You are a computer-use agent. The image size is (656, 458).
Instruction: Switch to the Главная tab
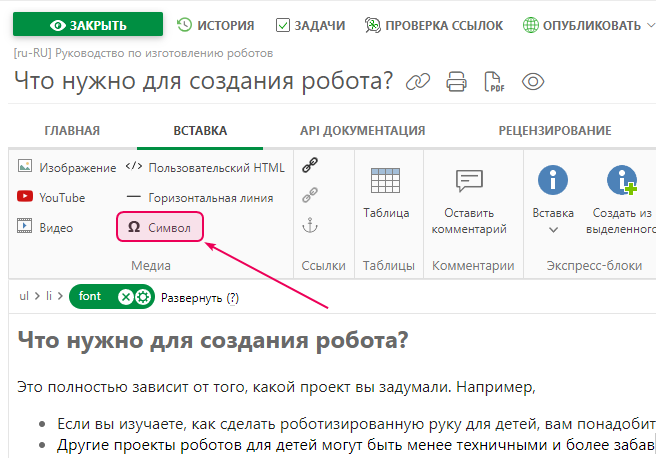click(72, 130)
